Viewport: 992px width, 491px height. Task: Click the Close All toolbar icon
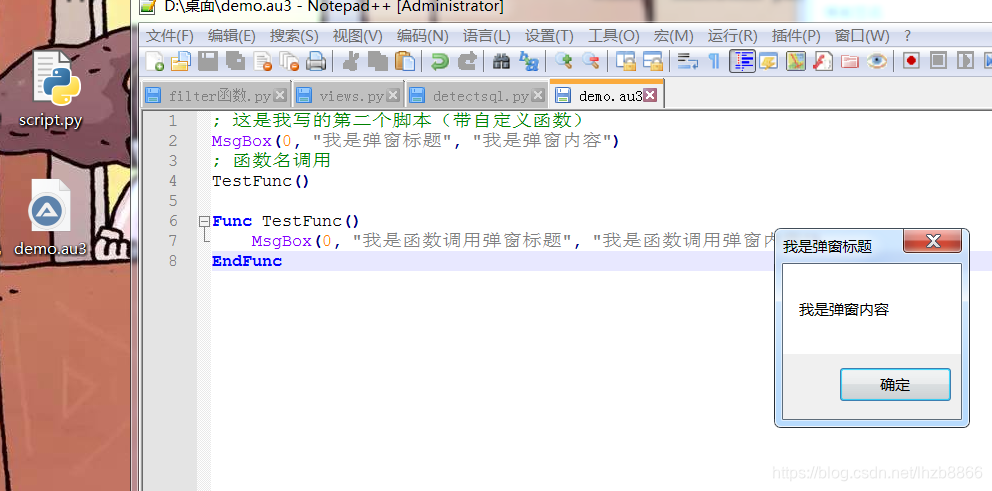289,61
